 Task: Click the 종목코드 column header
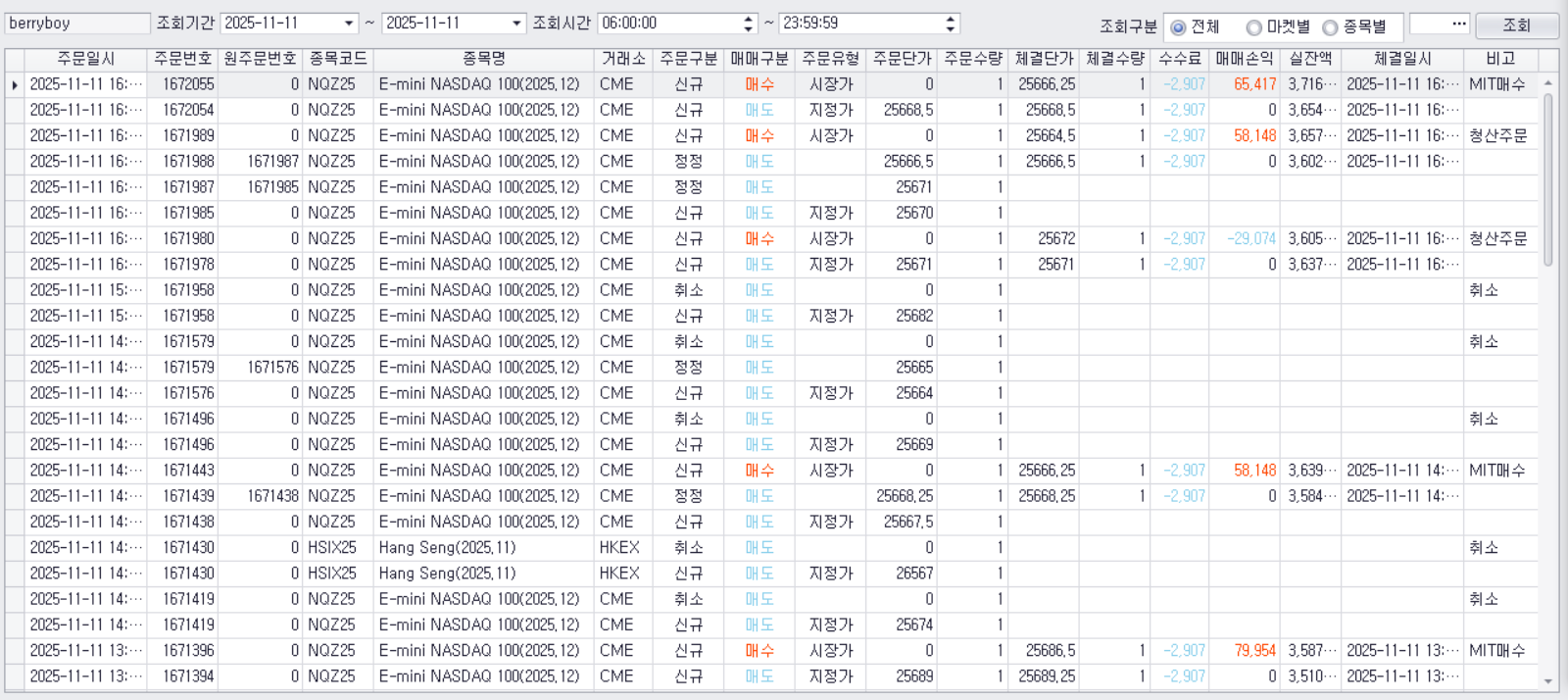338,59
